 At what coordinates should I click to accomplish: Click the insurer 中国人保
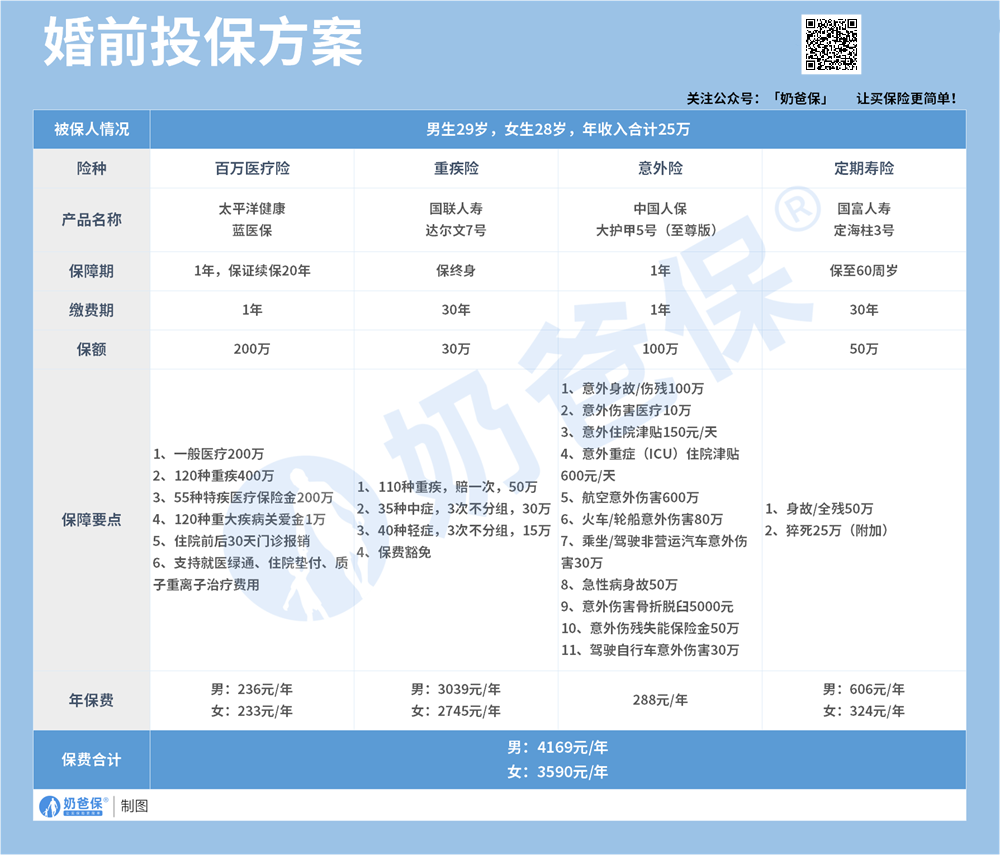660,208
